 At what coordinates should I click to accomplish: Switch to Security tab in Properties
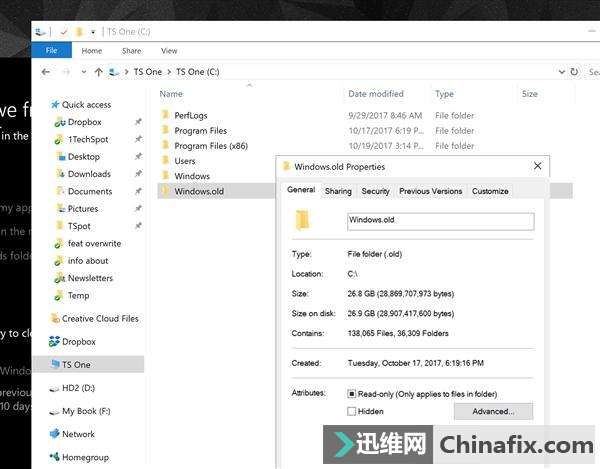tap(375, 191)
